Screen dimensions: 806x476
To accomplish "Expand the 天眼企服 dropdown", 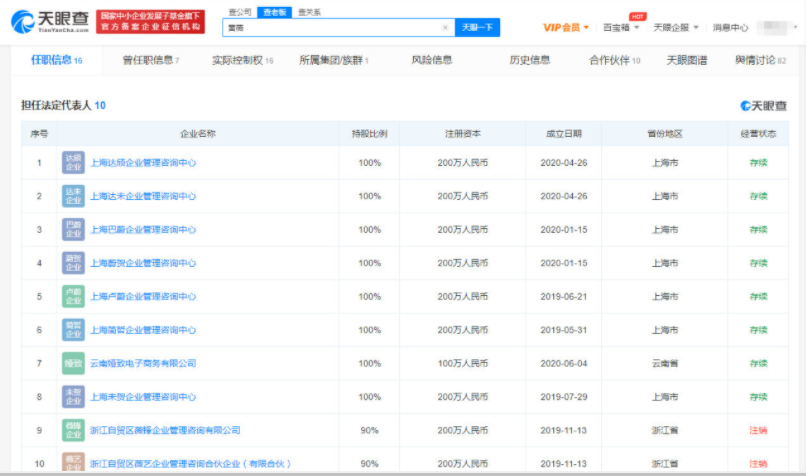I will point(676,28).
